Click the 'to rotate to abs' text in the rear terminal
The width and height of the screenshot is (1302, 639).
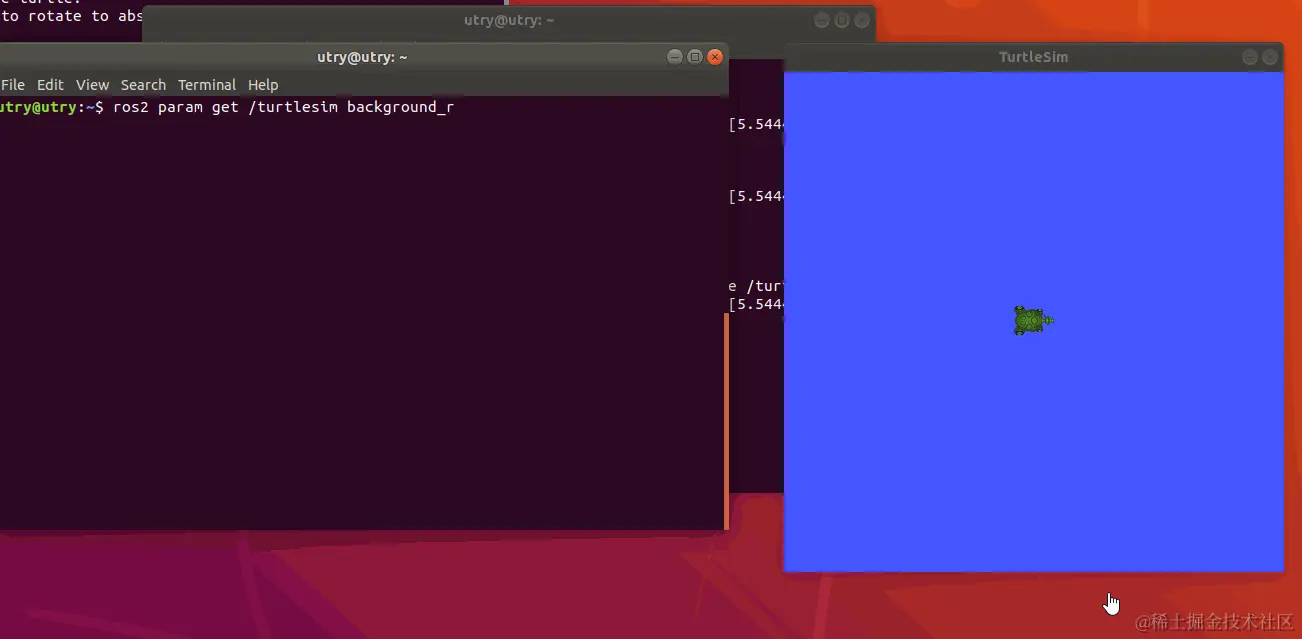pyautogui.click(x=71, y=16)
